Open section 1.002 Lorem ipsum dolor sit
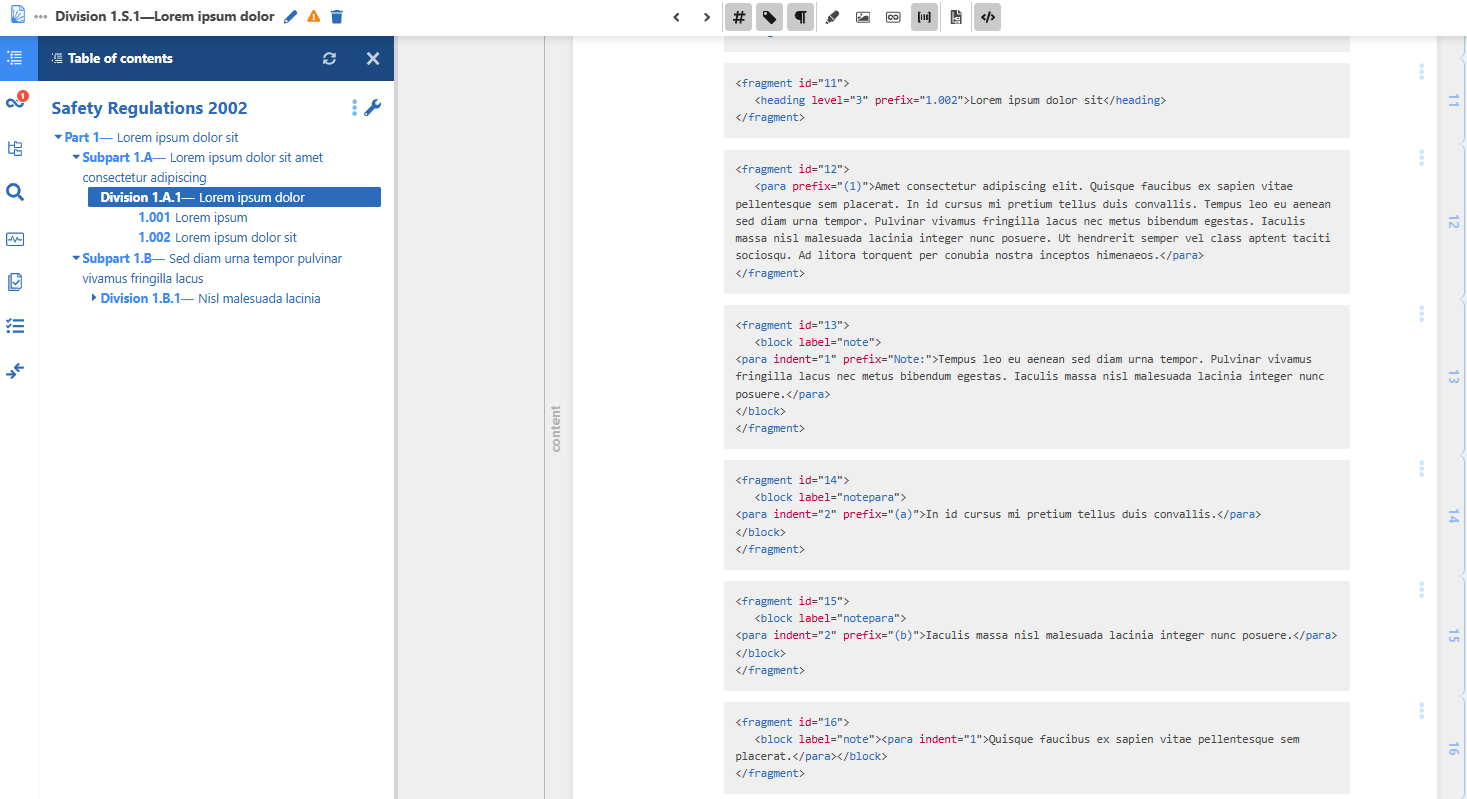This screenshot has height=799, width=1467. pos(218,237)
